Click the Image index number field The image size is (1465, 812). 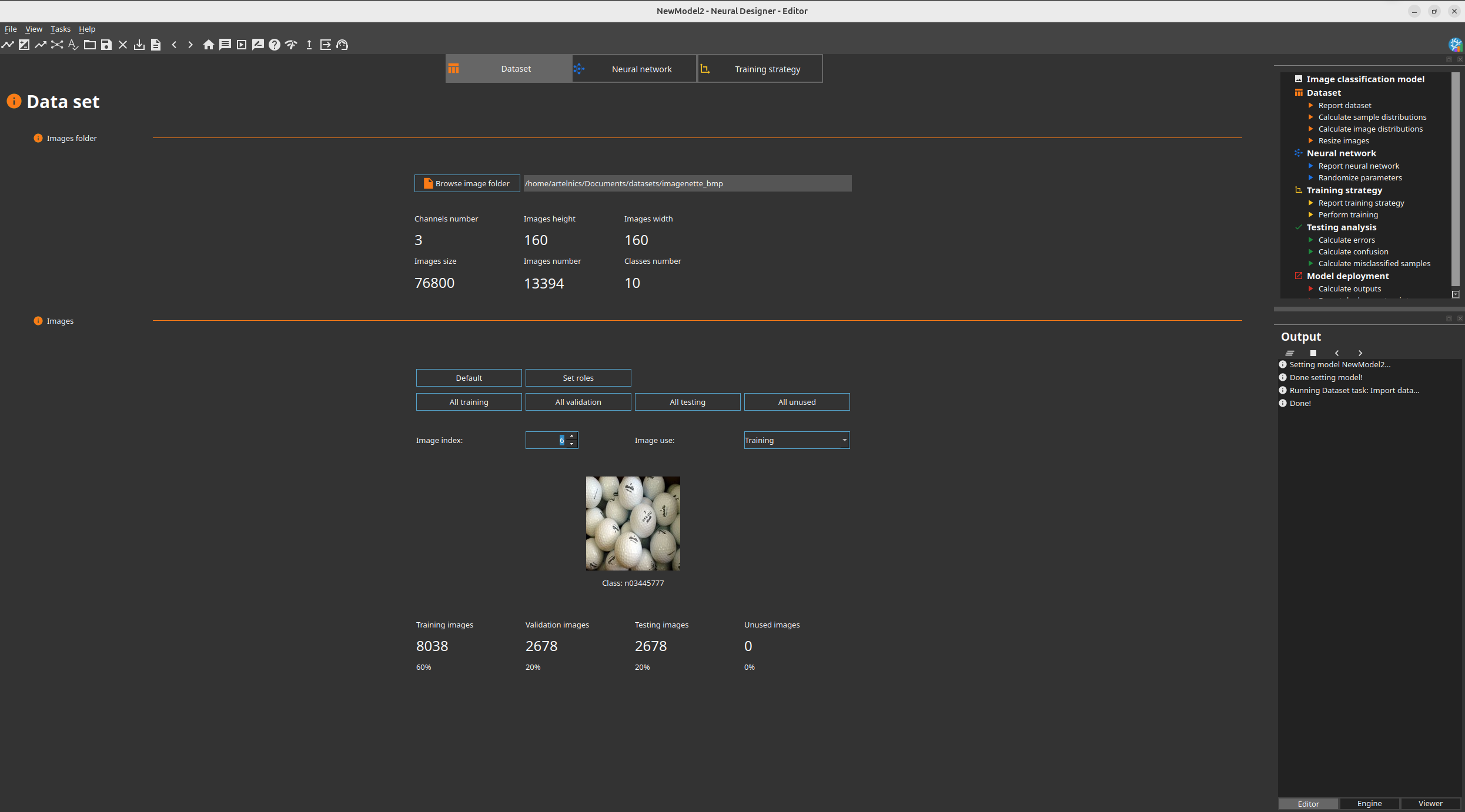click(546, 440)
